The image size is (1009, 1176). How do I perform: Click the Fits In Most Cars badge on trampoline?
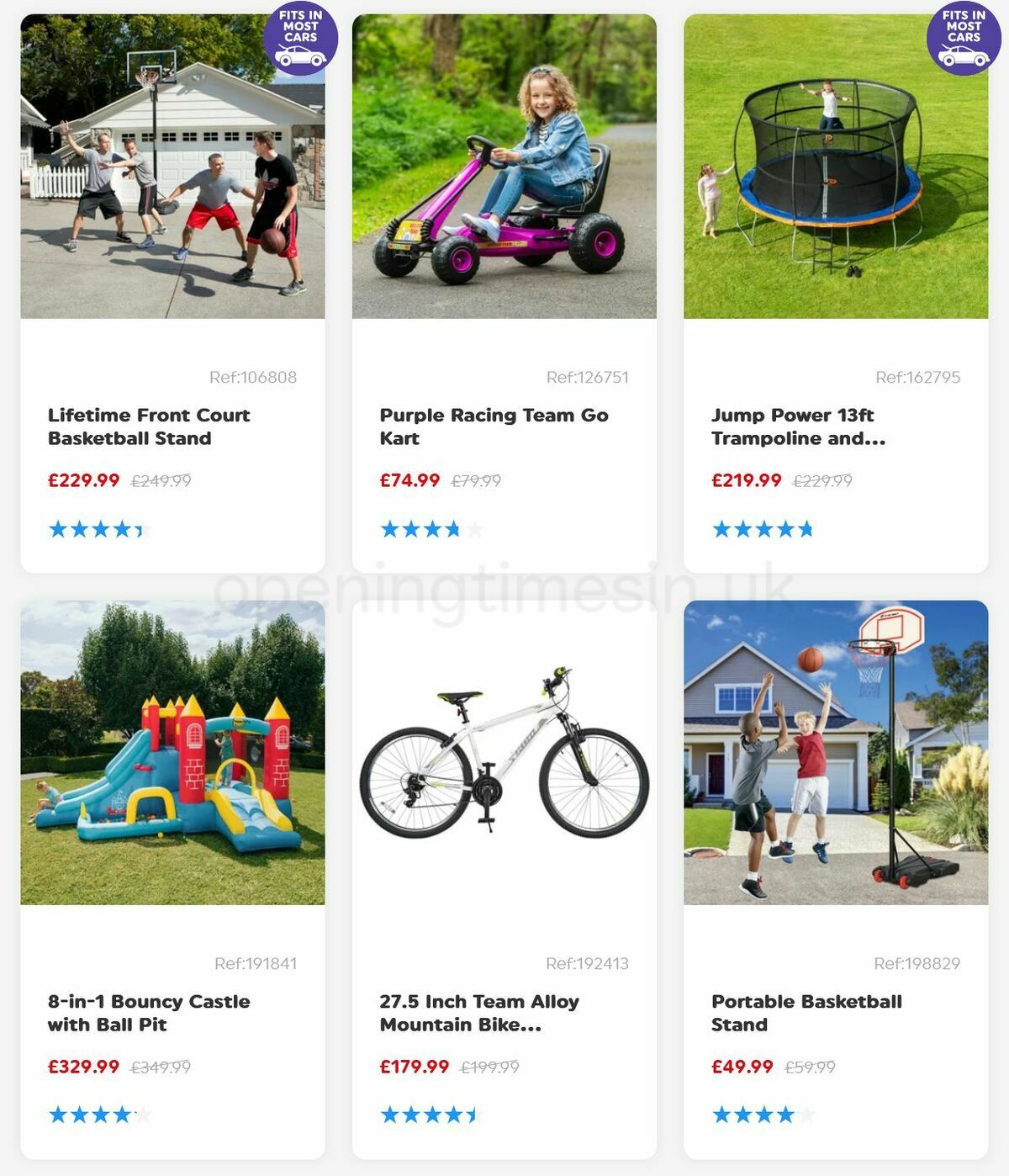click(x=964, y=38)
